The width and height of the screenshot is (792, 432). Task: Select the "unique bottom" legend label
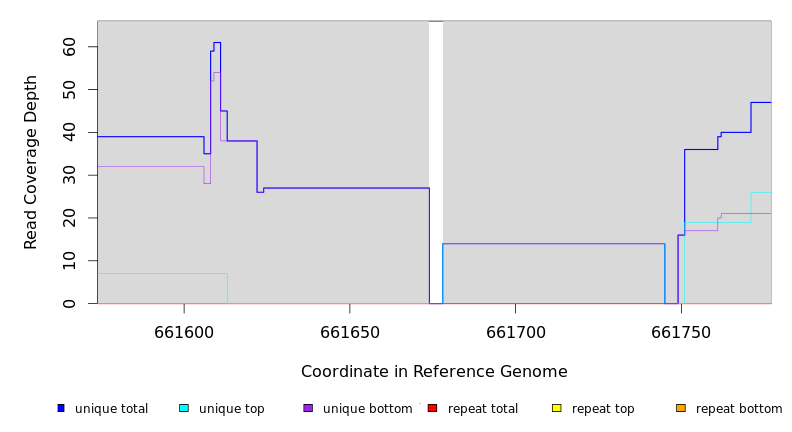pos(367,409)
